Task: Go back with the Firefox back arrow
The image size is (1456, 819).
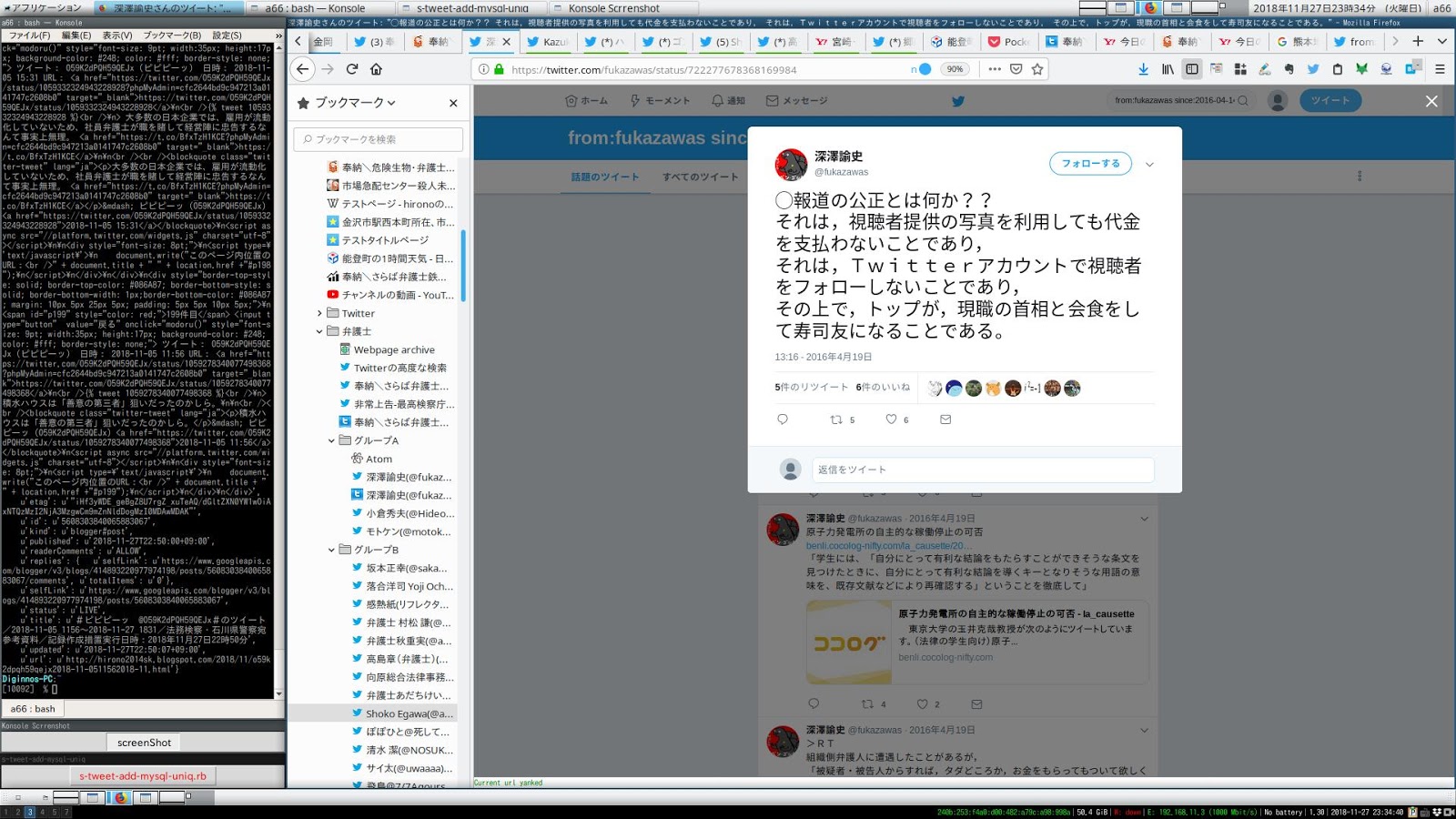Action: point(303,69)
